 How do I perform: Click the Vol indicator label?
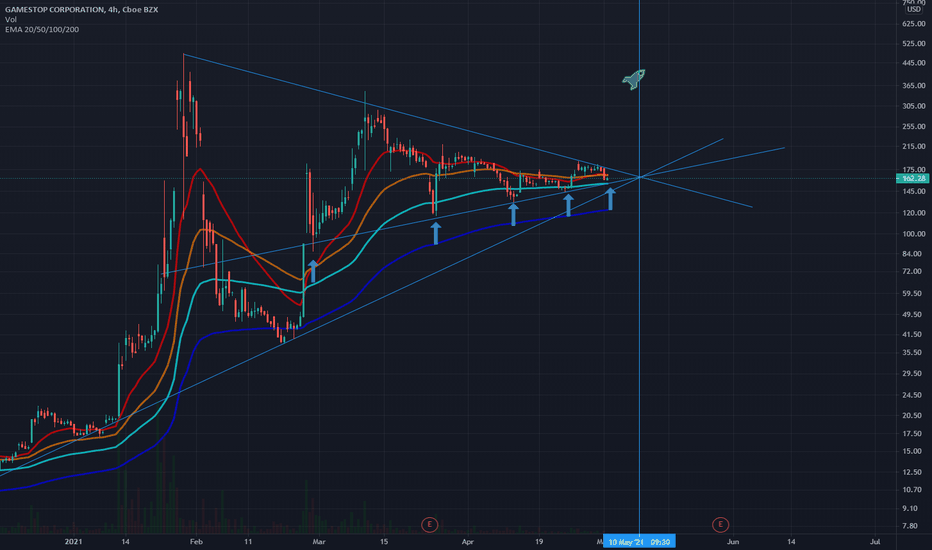click(x=11, y=20)
